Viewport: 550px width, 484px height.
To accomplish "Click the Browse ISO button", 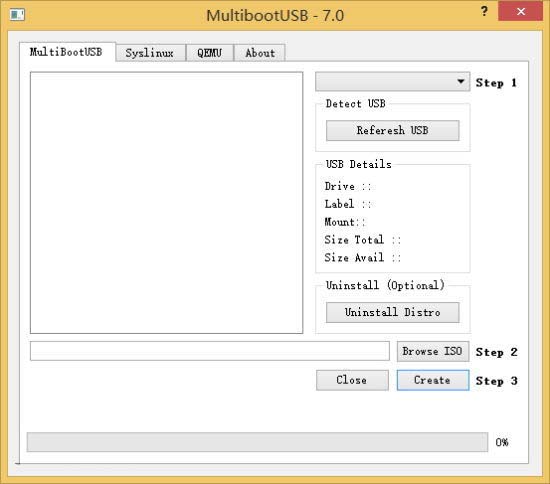I will pyautogui.click(x=433, y=351).
